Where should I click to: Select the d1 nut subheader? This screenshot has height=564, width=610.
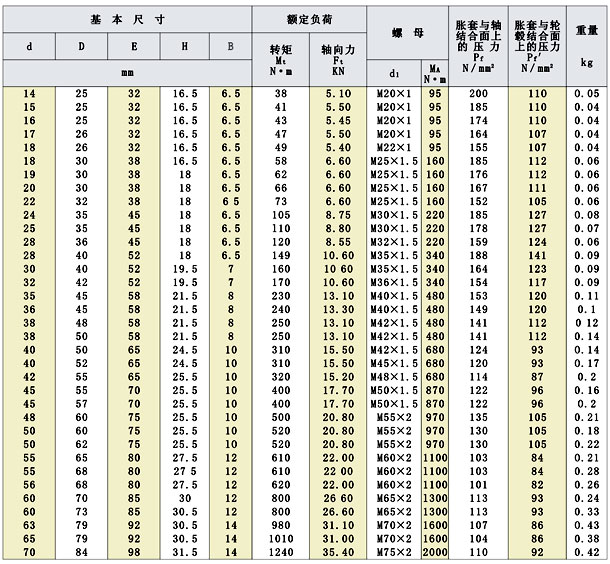[393, 73]
